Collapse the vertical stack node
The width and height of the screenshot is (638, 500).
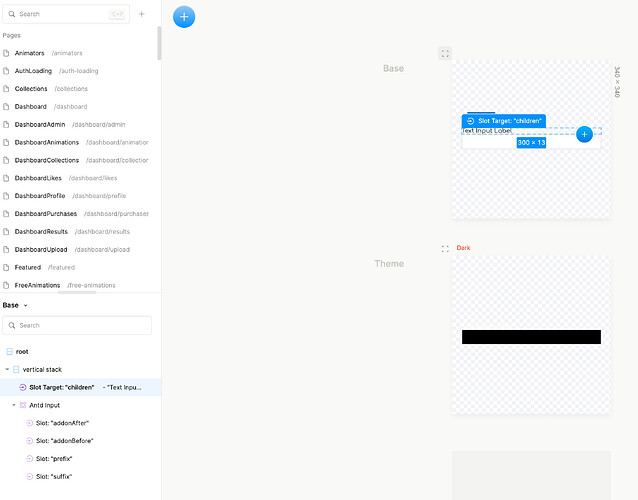7,369
